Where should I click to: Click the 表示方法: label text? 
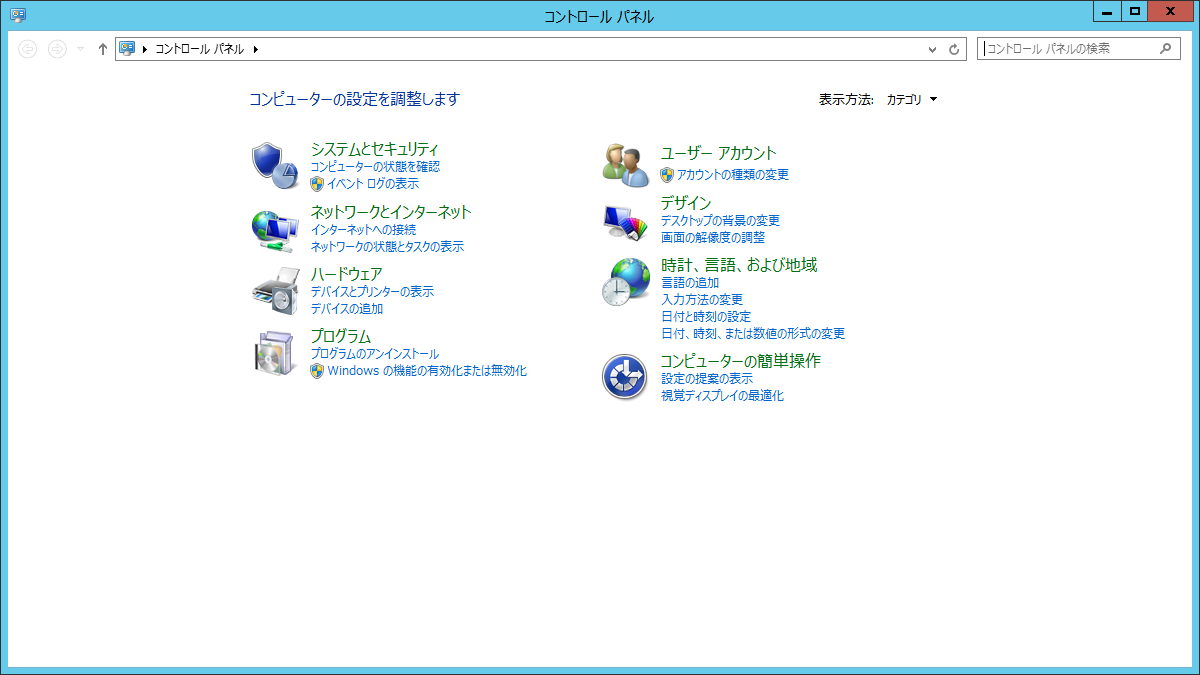point(846,99)
